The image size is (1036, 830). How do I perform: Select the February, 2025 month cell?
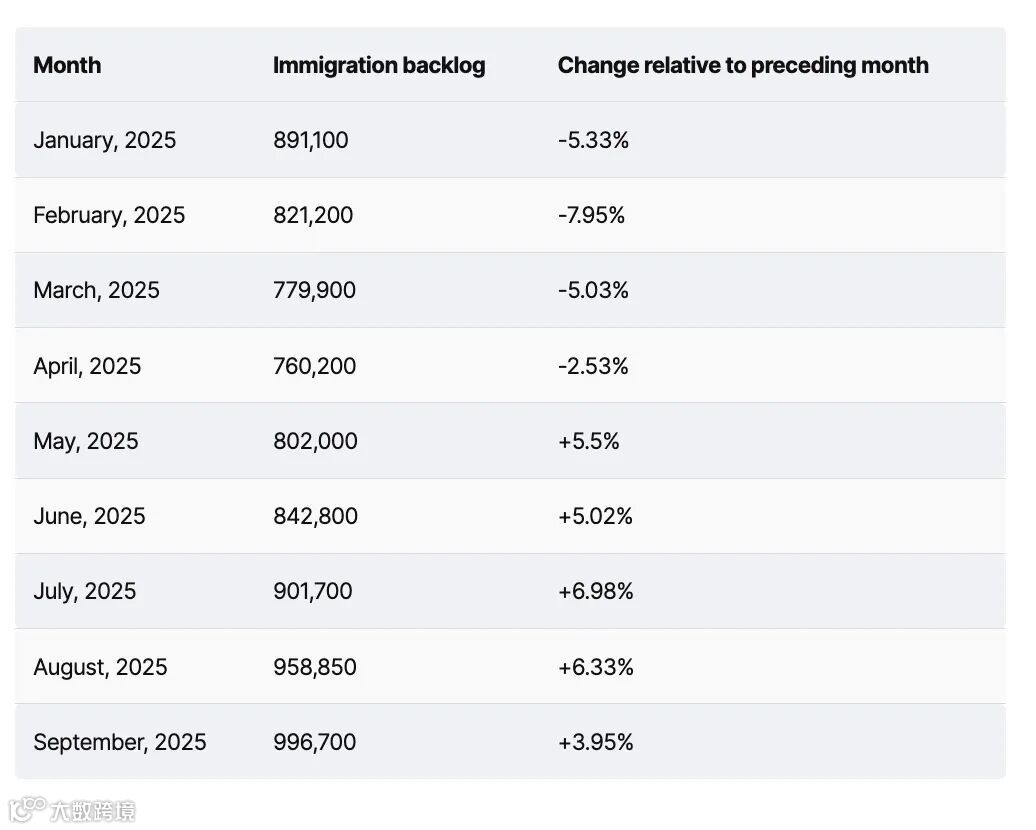click(x=109, y=215)
